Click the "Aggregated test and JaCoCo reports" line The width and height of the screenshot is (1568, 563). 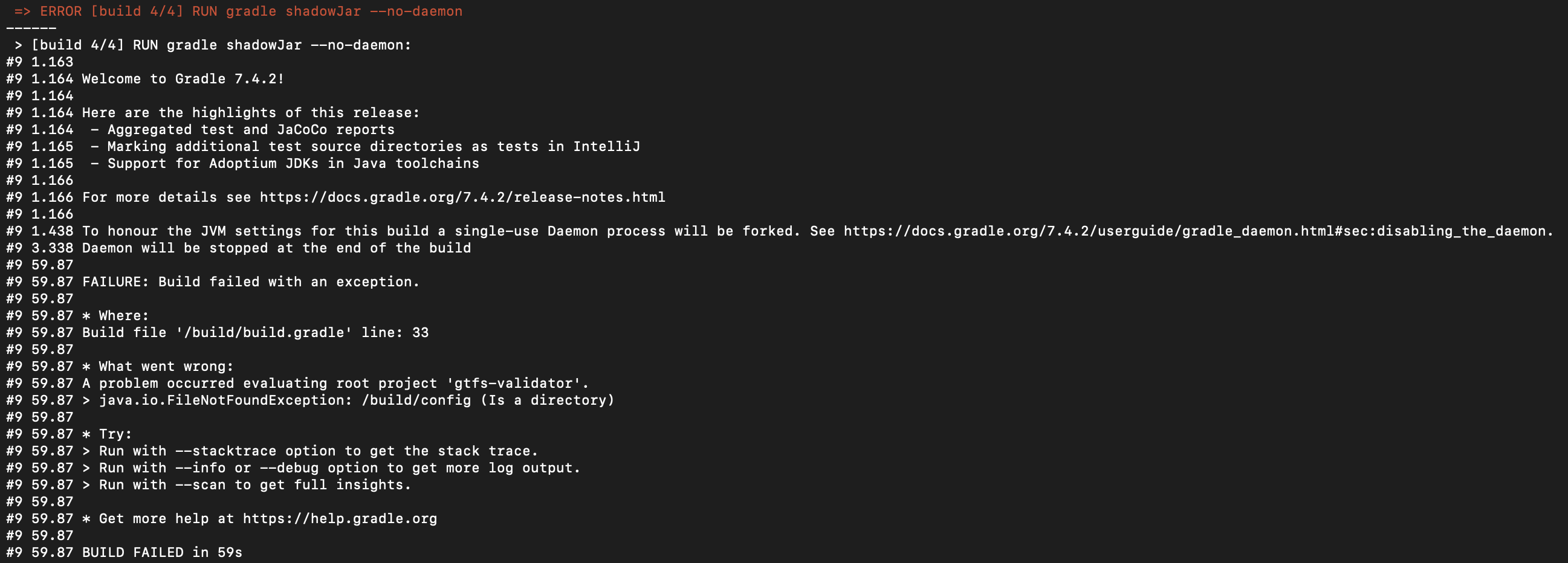tap(251, 130)
